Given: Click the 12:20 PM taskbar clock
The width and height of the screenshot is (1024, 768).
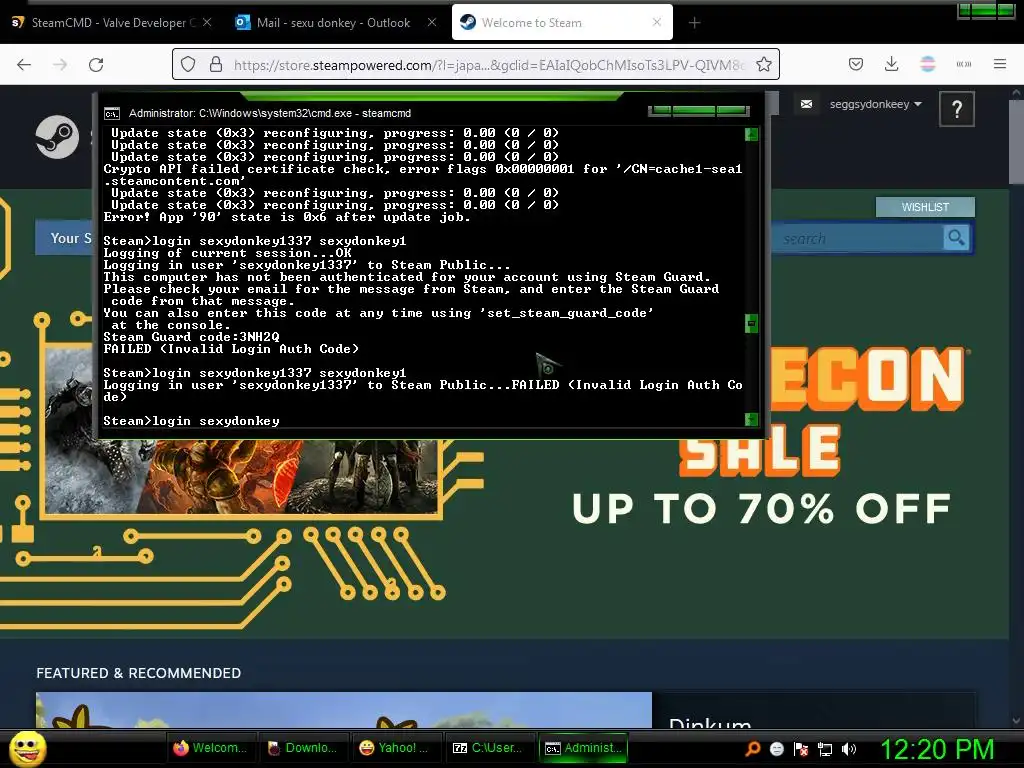Looking at the screenshot, I should point(938,749).
